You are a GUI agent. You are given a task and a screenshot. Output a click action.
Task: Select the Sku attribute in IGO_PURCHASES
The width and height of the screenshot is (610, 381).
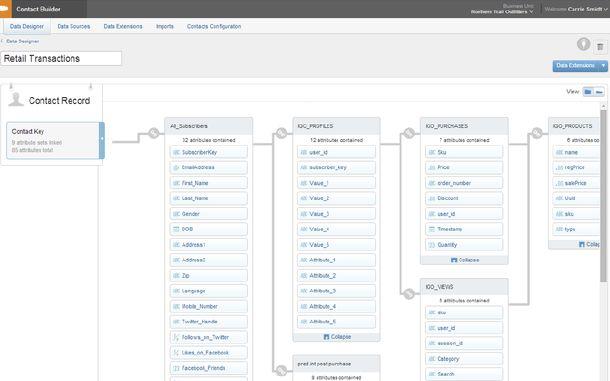click(464, 152)
